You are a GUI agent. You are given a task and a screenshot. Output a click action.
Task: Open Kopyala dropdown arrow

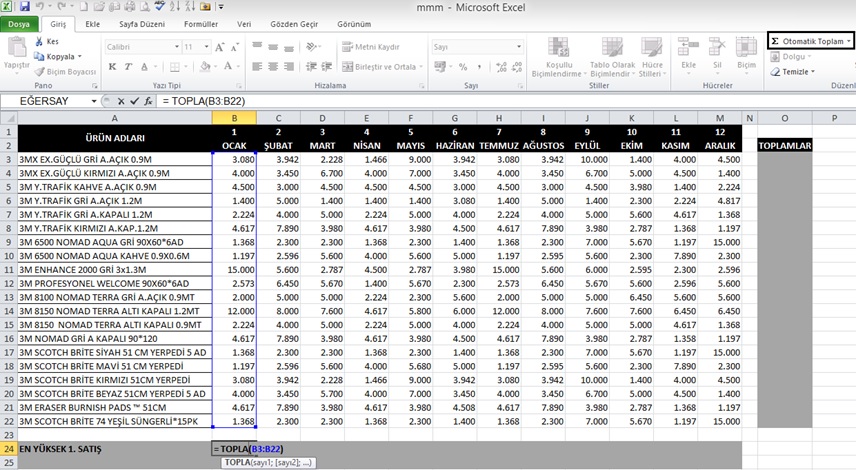pyautogui.click(x=80, y=56)
